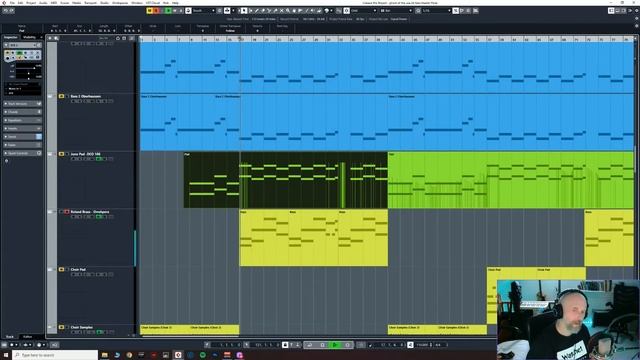
Task: Click the Windows taskbar search box
Action: tap(56, 355)
